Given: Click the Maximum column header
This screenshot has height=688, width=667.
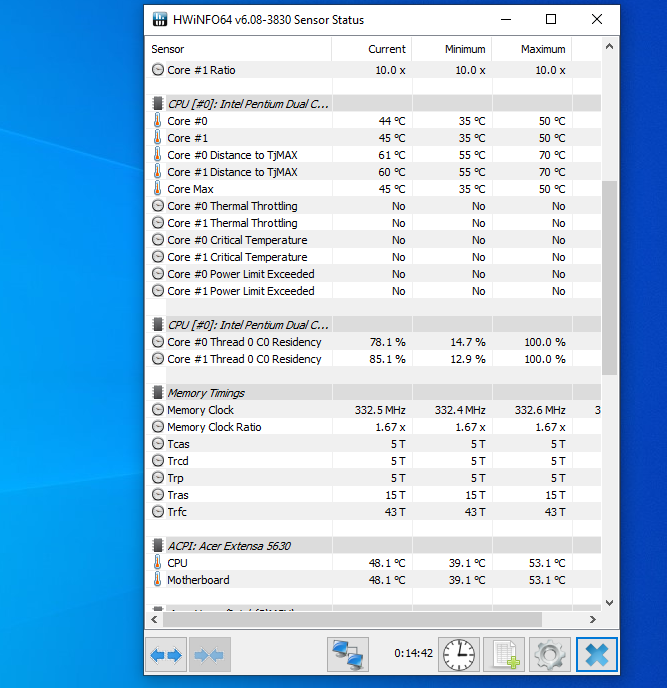Looking at the screenshot, I should click(532, 49).
